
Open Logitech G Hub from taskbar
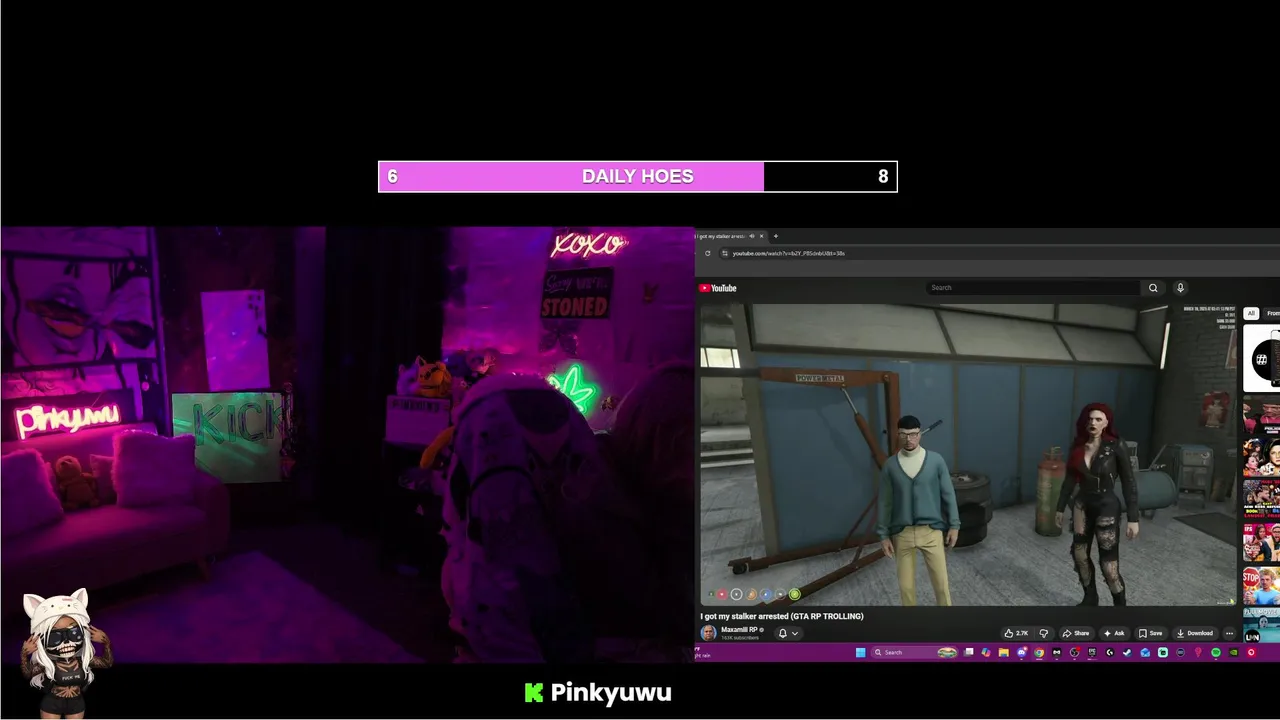tap(1109, 652)
